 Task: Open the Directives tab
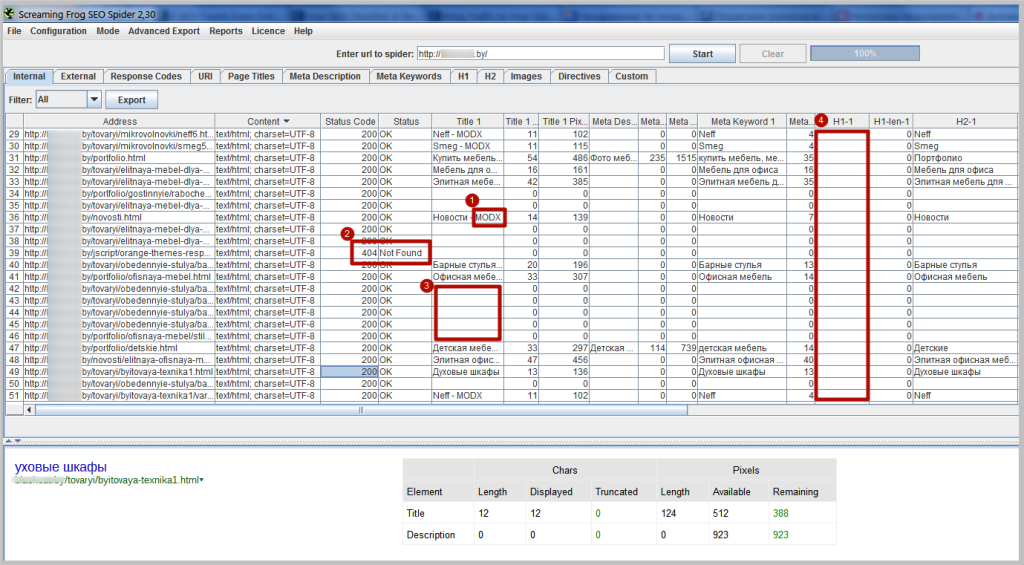click(579, 76)
